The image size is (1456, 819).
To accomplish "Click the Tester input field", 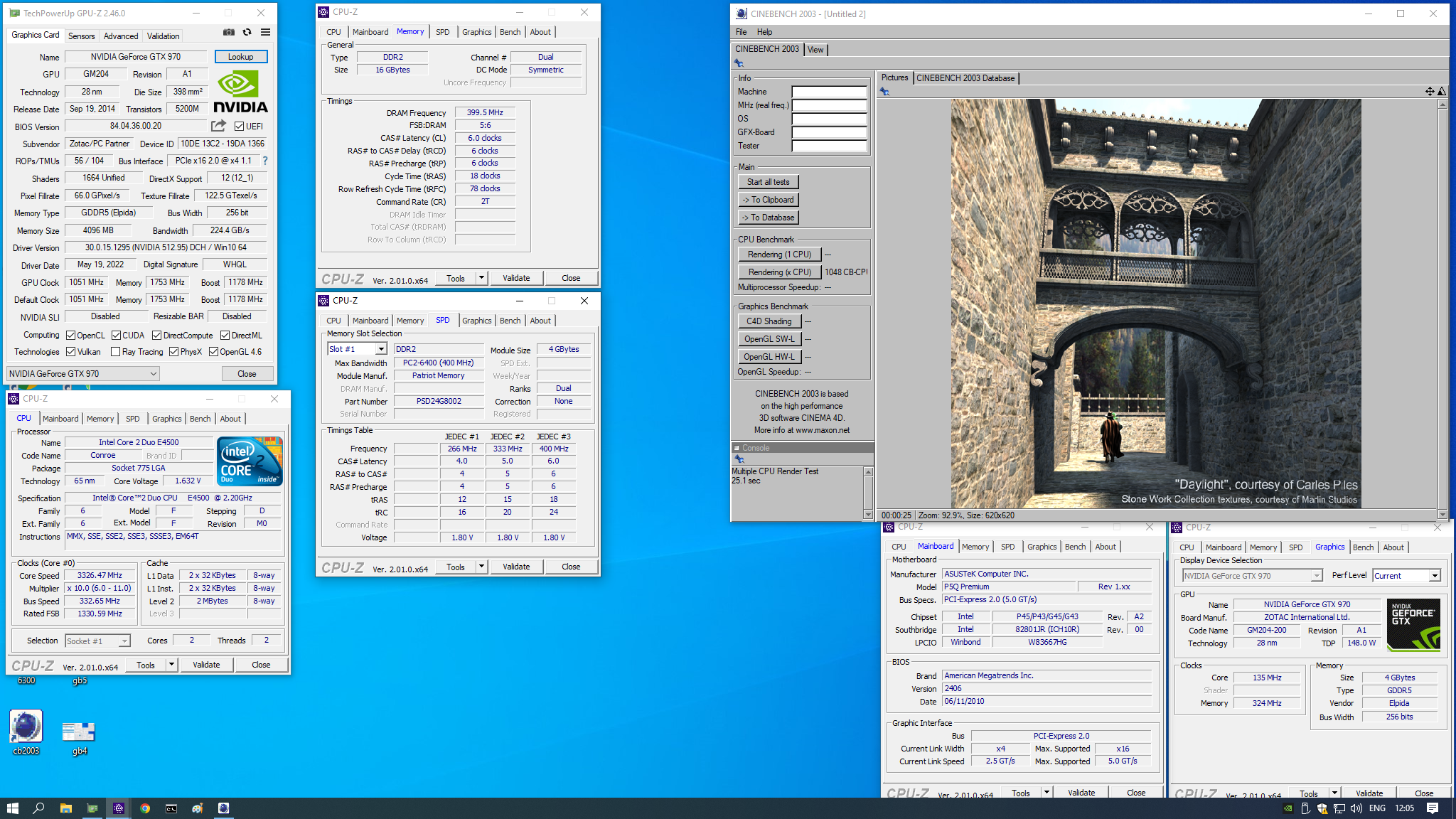I will [829, 146].
